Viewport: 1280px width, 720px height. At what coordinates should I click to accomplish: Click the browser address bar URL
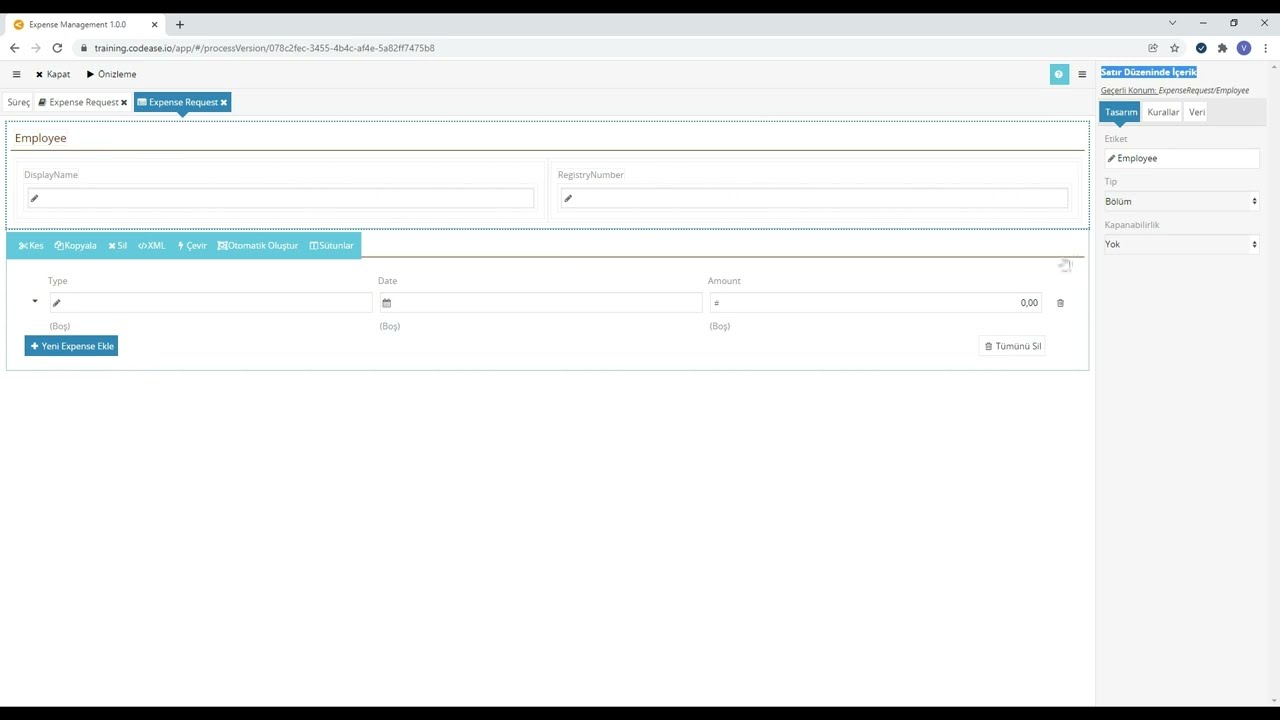[264, 48]
